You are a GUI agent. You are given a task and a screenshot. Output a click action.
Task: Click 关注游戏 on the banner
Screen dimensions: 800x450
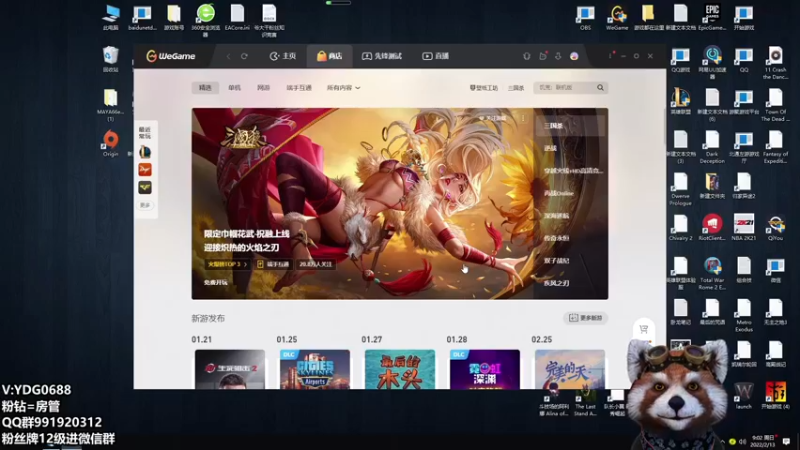point(492,118)
